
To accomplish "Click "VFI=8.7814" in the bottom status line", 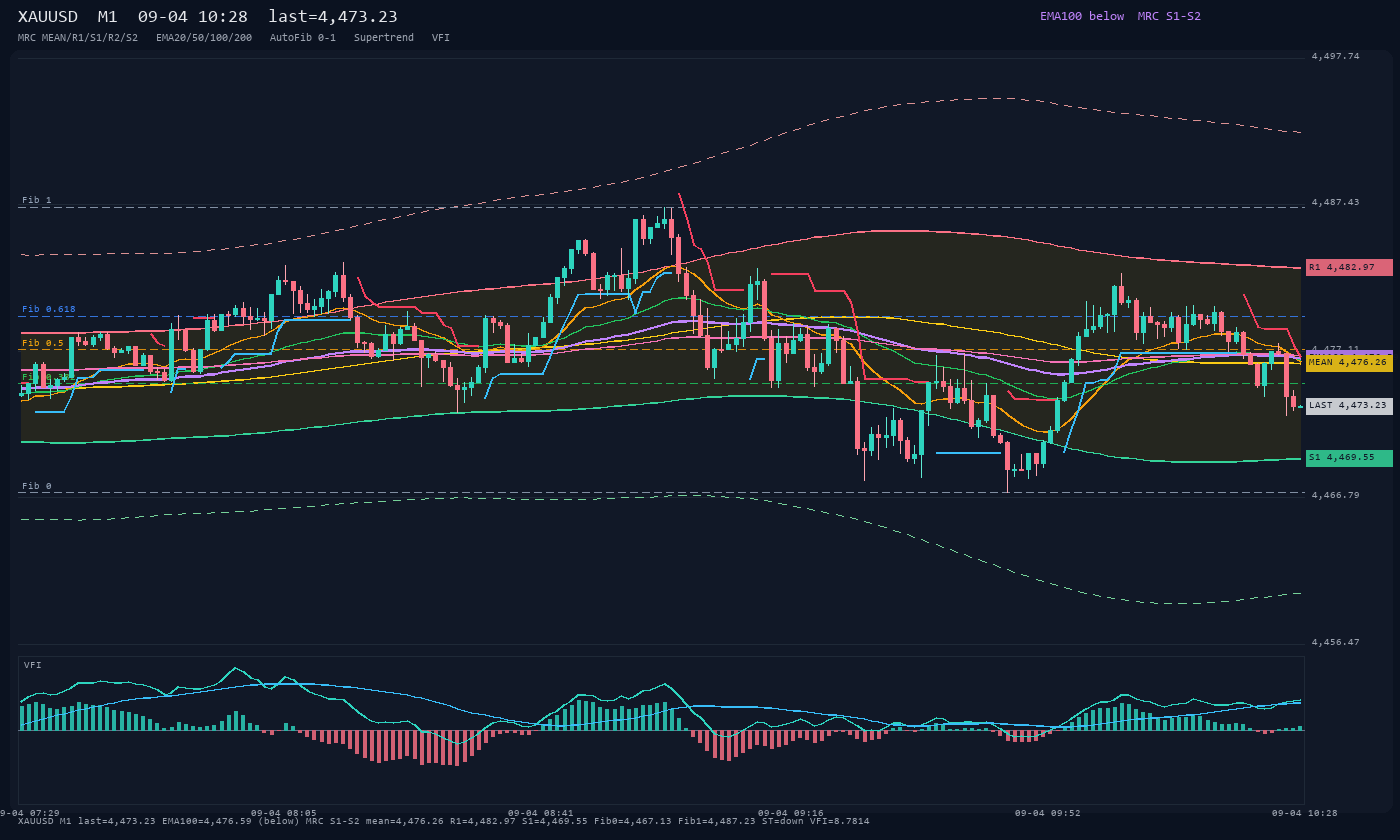I will pos(840,821).
